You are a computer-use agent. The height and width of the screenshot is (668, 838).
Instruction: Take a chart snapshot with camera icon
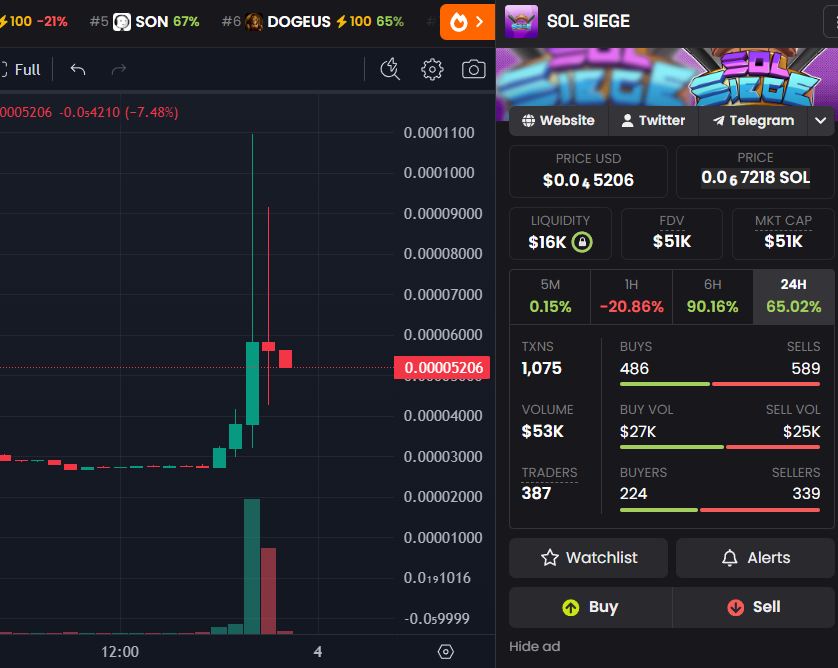474,69
